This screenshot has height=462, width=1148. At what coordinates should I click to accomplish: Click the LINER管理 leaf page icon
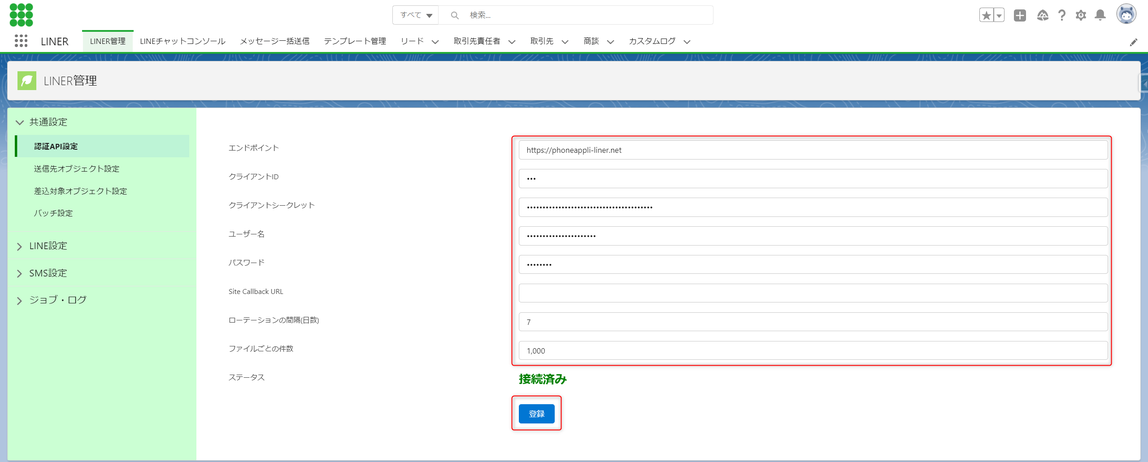27,81
